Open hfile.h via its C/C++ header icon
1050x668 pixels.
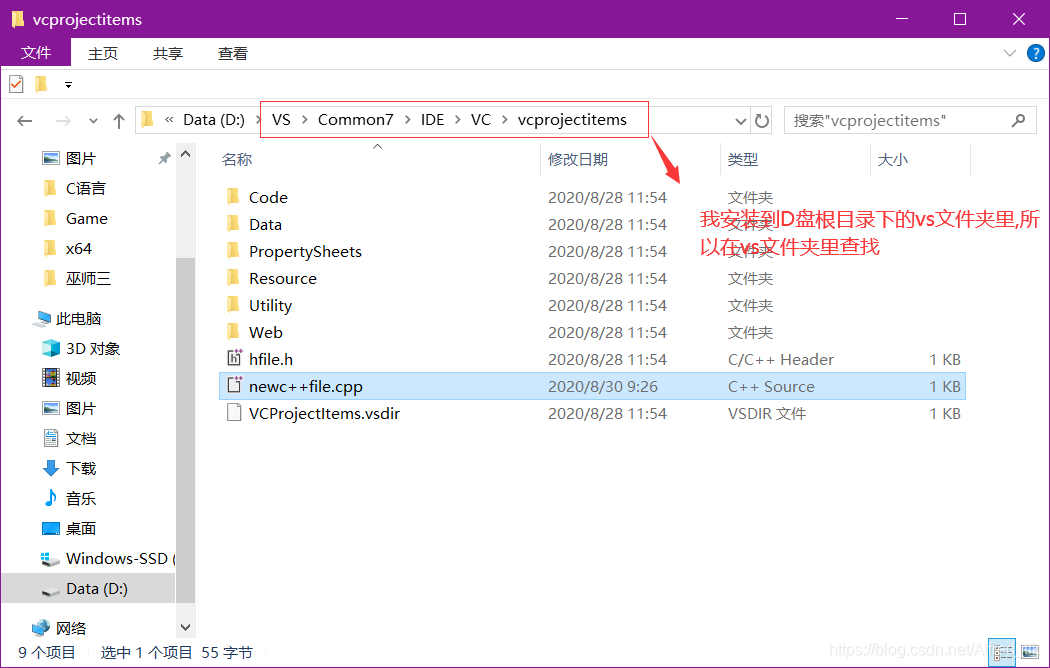(234, 359)
